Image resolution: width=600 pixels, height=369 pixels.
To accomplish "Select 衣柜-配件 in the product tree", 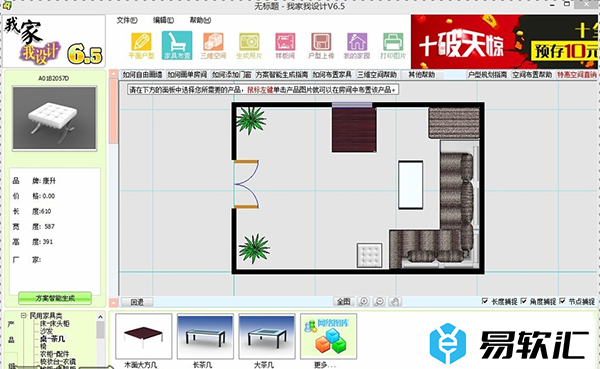I will (55, 354).
